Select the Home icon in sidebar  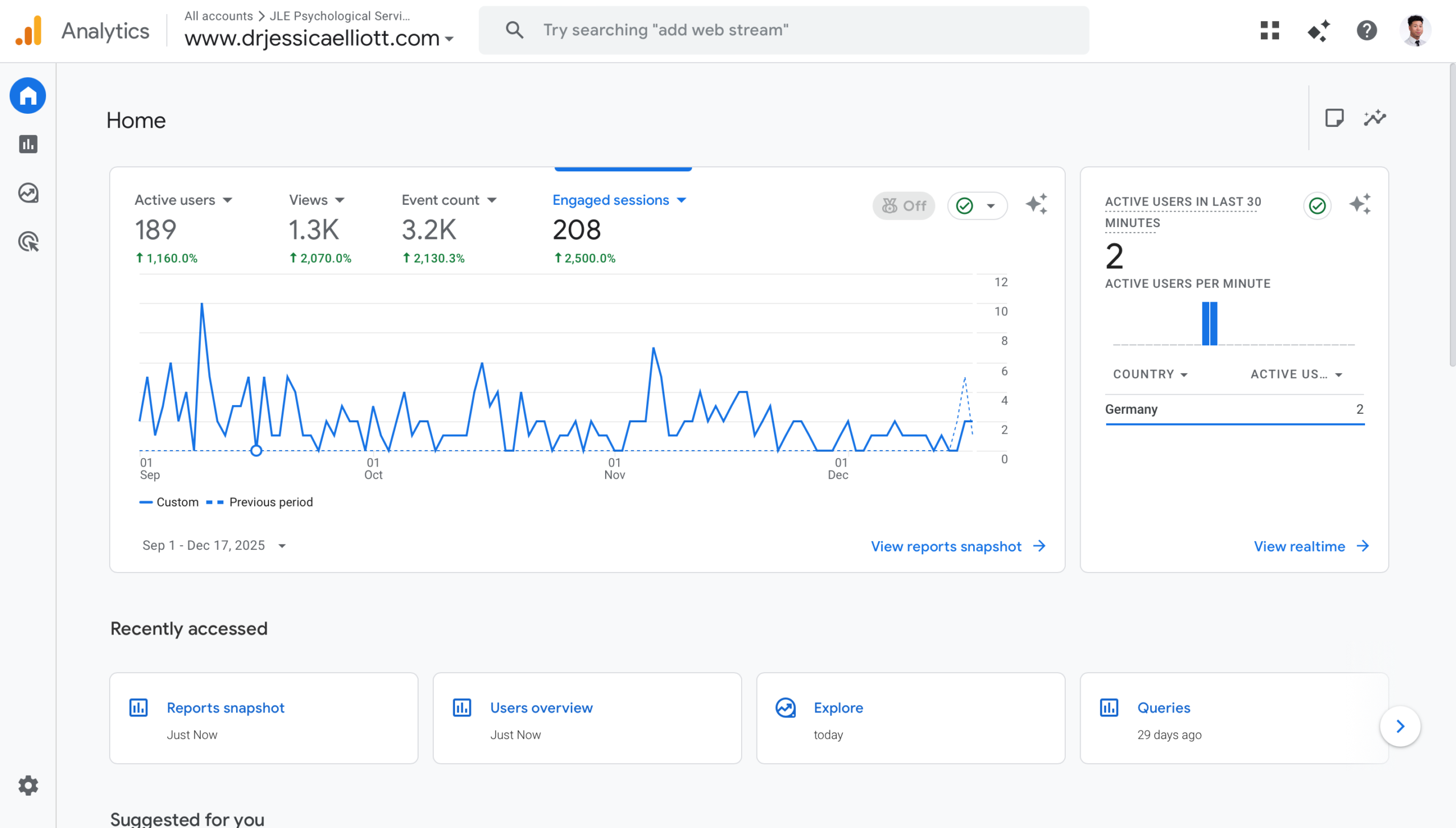point(27,96)
